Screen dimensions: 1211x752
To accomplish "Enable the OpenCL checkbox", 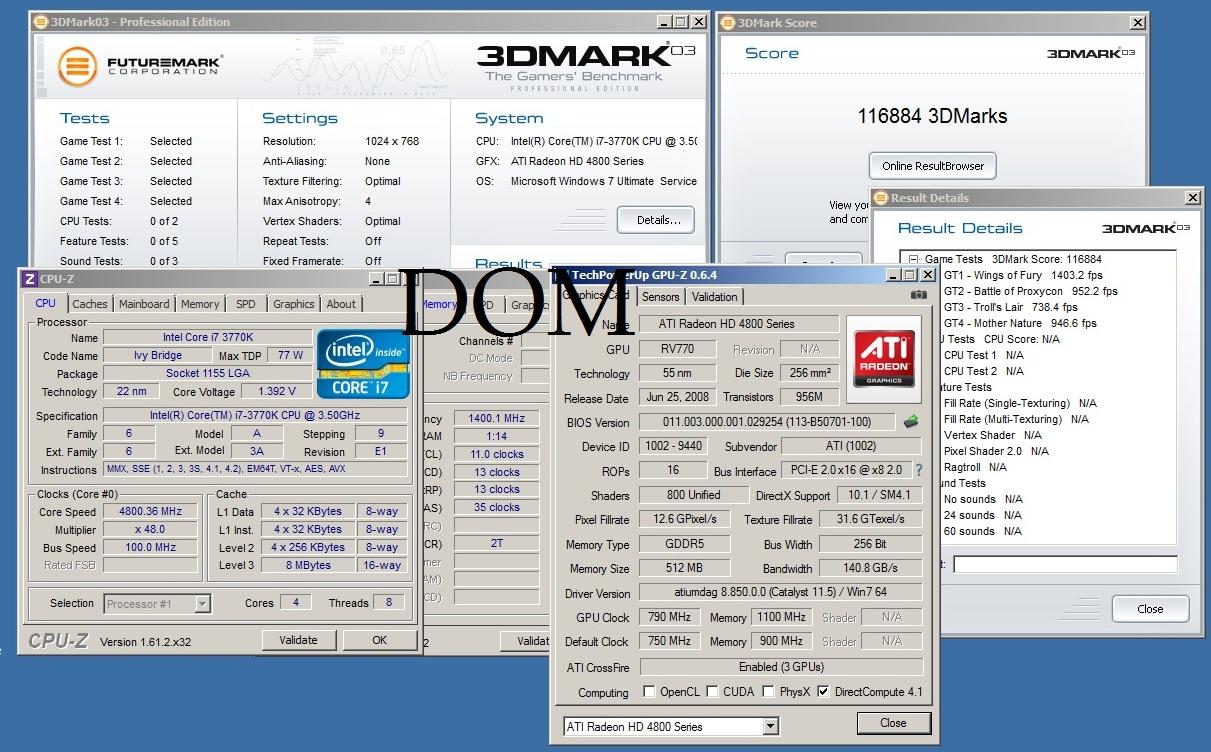I will point(649,691).
